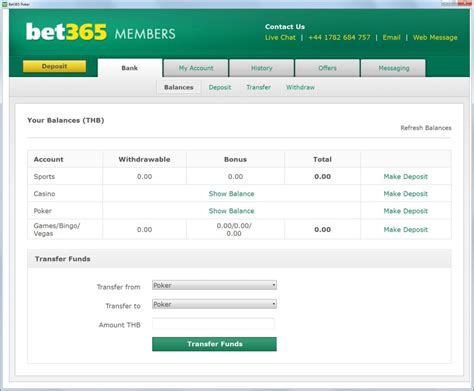The image size is (474, 391).
Task: Go to the Offers tab
Action: click(327, 68)
